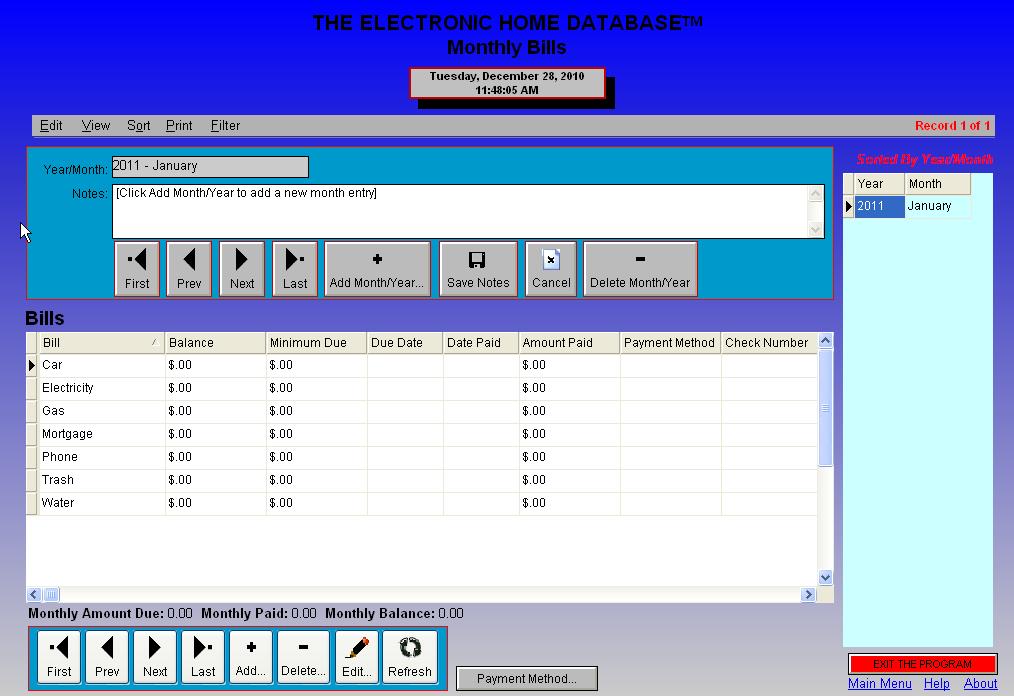Open the Print menu

point(178,125)
